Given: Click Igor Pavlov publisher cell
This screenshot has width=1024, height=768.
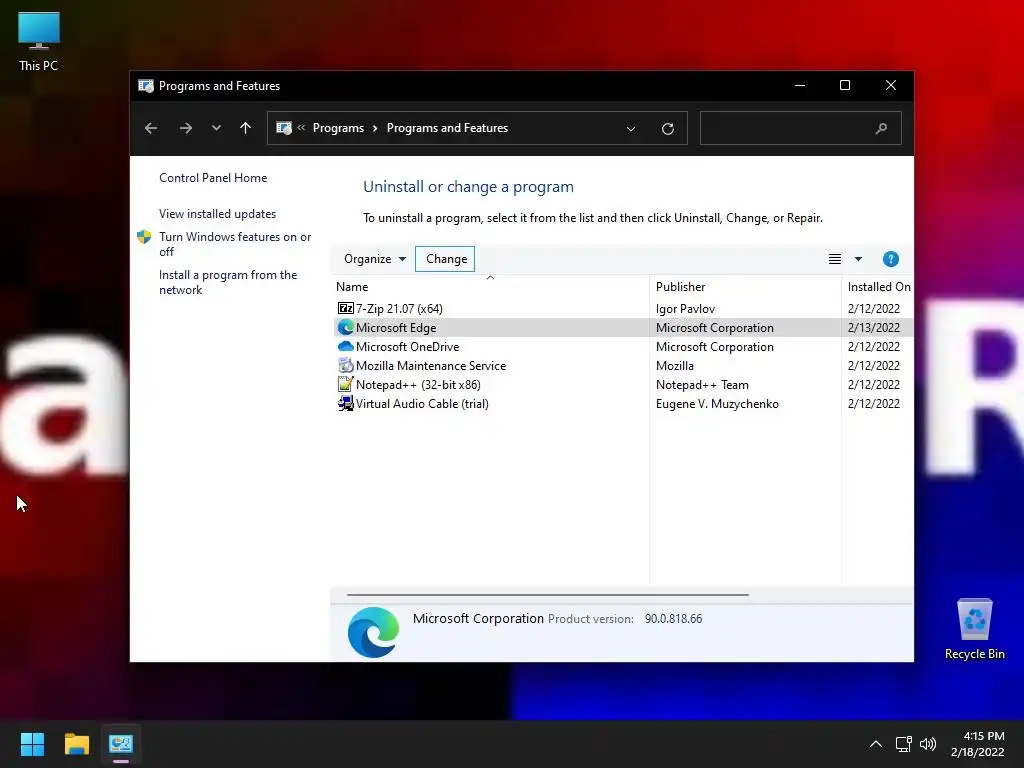Looking at the screenshot, I should tap(685, 308).
